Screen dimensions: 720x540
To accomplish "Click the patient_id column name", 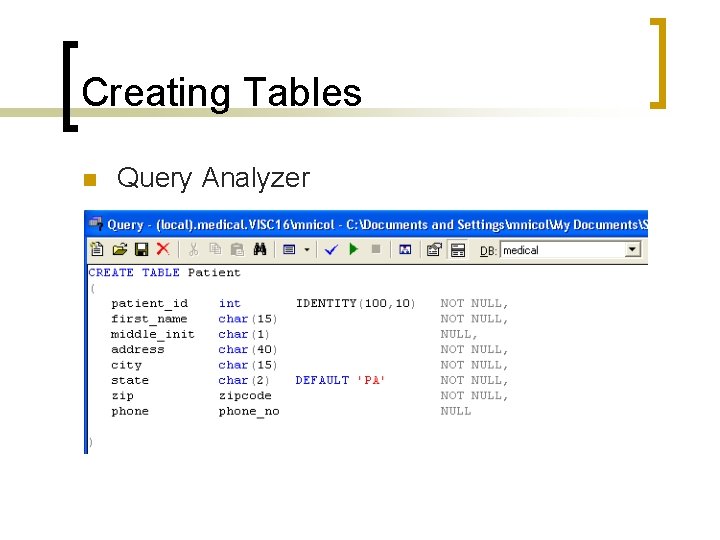I will 150,304.
